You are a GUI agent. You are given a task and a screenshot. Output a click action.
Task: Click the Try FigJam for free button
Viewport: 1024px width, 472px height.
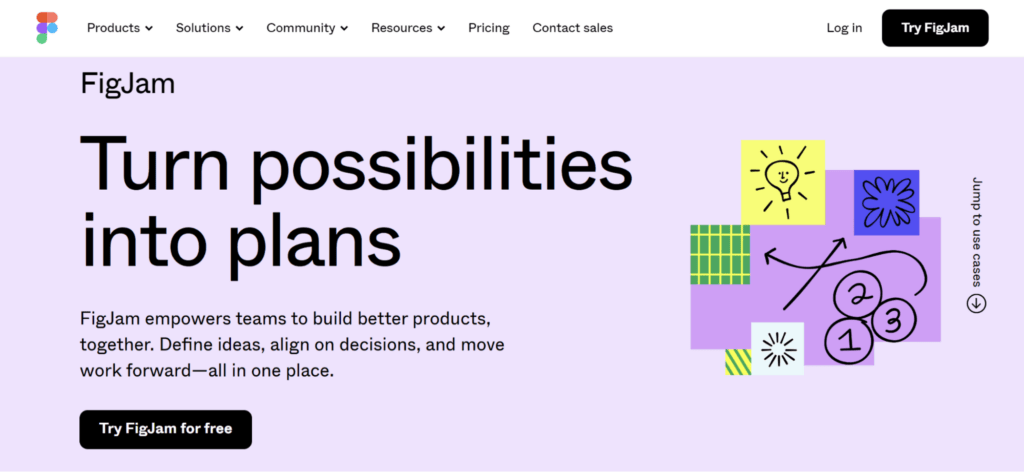(166, 429)
